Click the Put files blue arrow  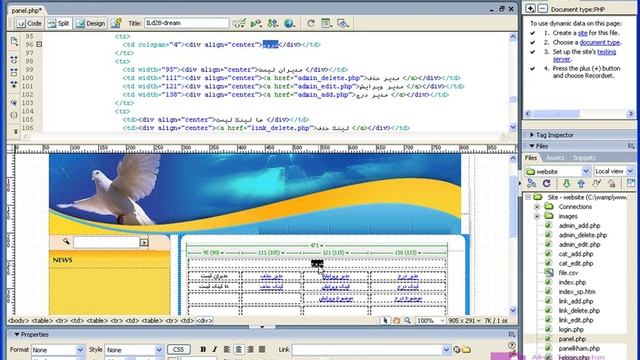[581, 184]
